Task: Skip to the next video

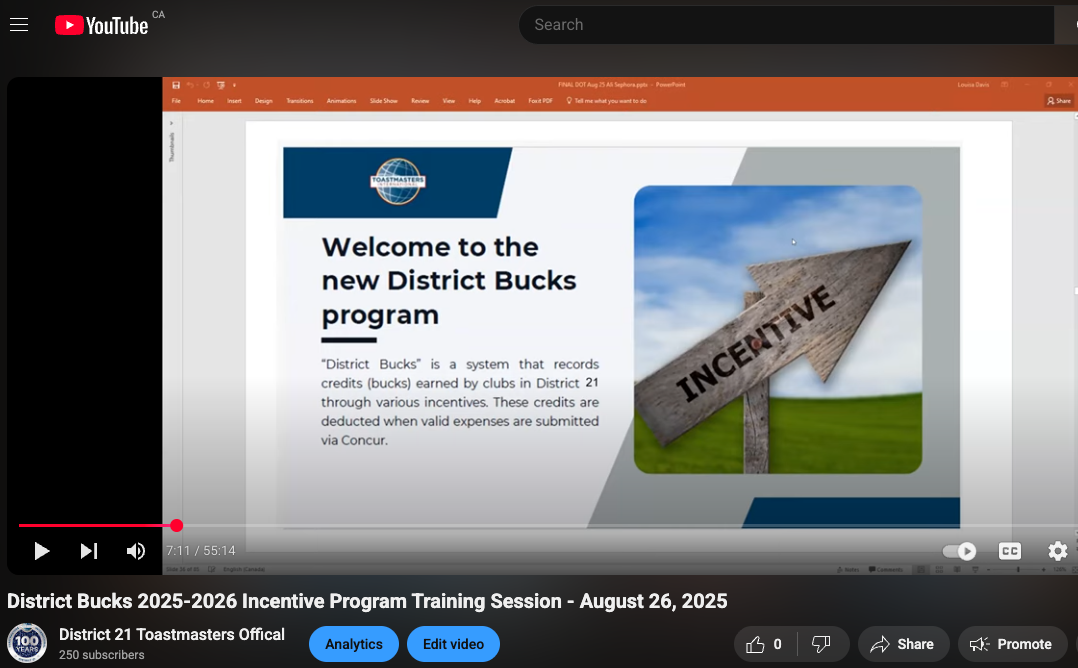Action: click(x=89, y=551)
